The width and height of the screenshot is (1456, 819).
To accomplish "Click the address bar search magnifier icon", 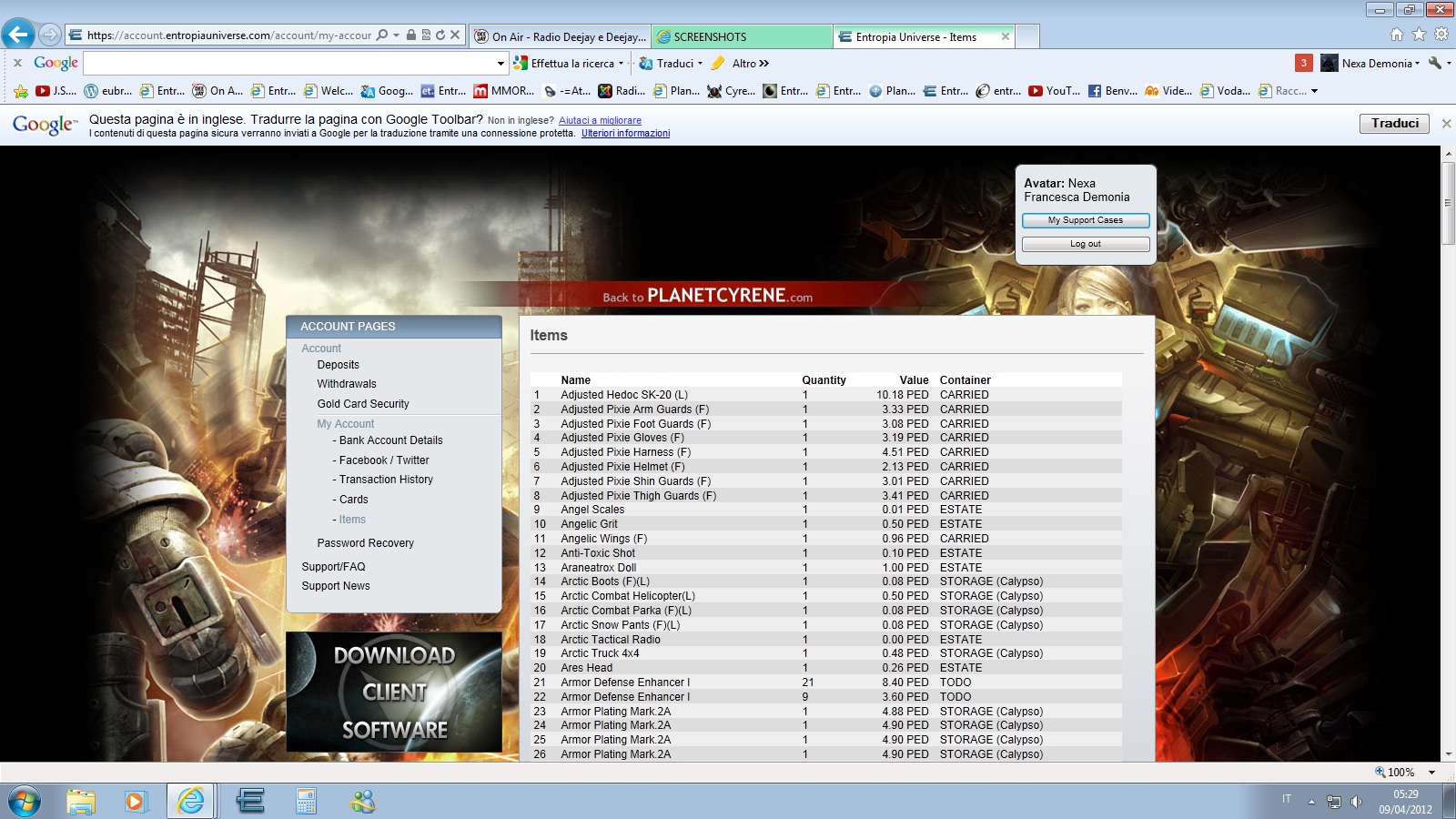I will point(382,35).
